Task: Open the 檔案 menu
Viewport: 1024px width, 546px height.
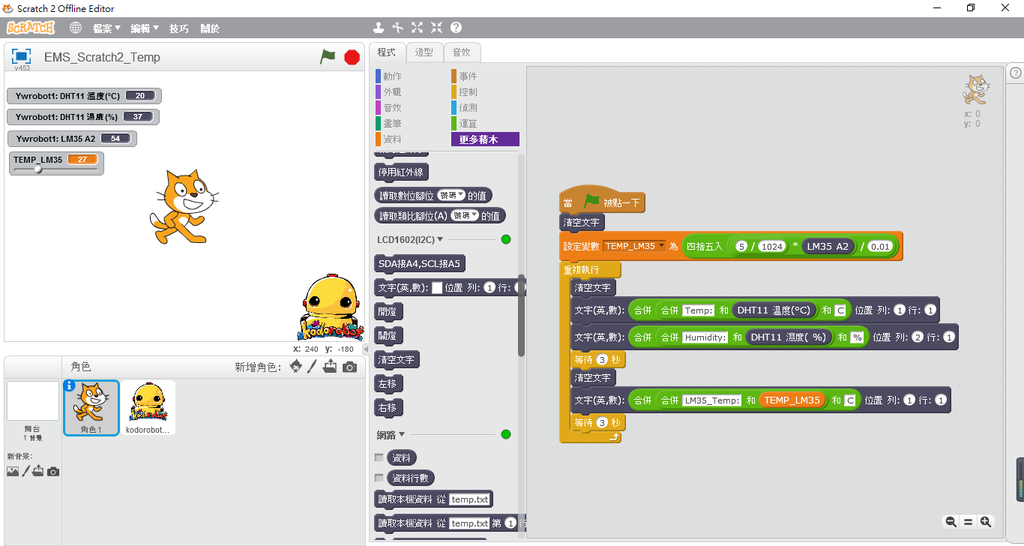Action: coord(106,28)
